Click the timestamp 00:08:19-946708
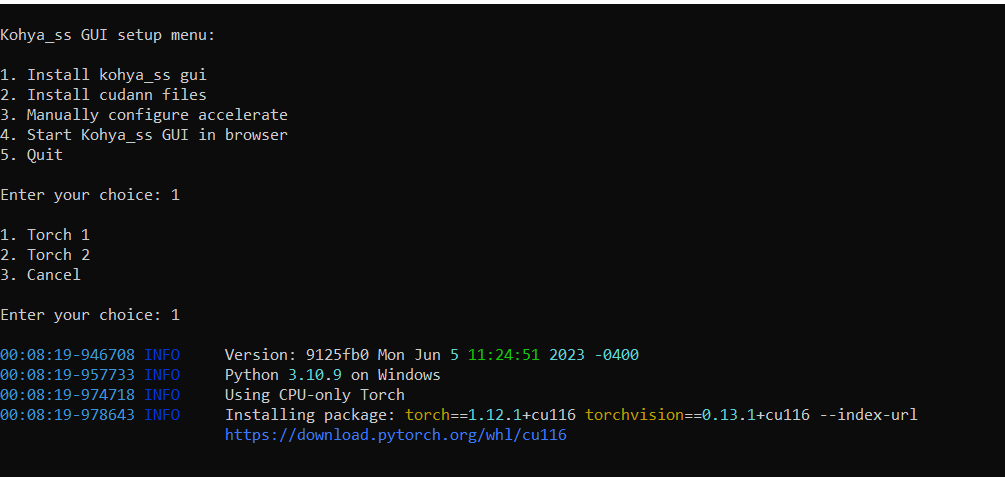Screen dimensions: 1005x477 tap(67, 355)
